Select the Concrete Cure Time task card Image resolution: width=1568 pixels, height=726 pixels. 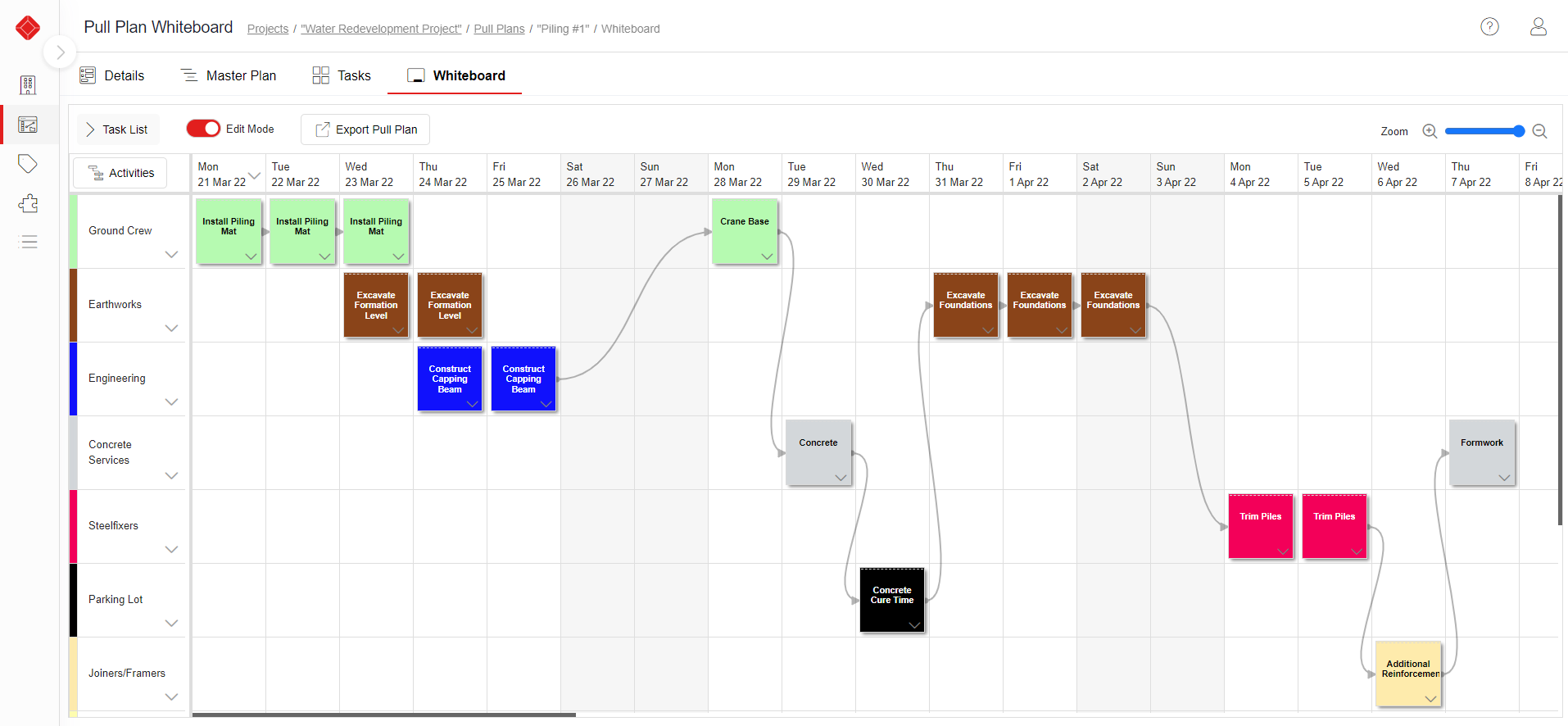[891, 597]
